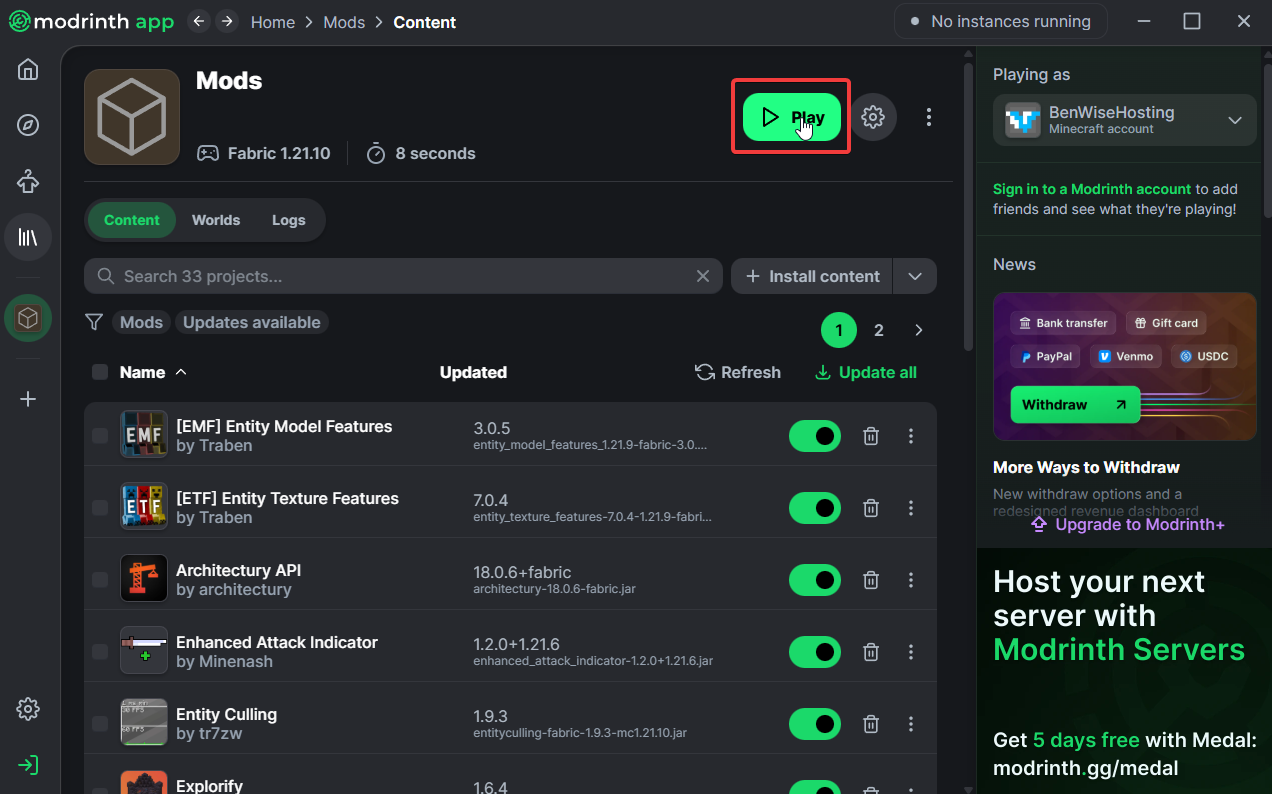The width and height of the screenshot is (1272, 794).
Task: Open more options for Entity Texture Features
Action: (x=911, y=508)
